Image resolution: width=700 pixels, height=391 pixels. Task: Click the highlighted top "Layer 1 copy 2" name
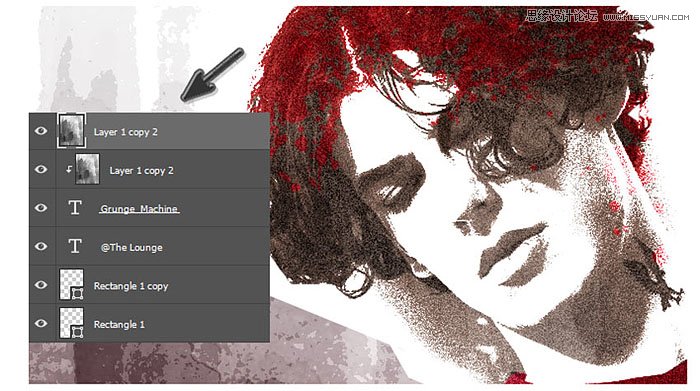coord(125,132)
